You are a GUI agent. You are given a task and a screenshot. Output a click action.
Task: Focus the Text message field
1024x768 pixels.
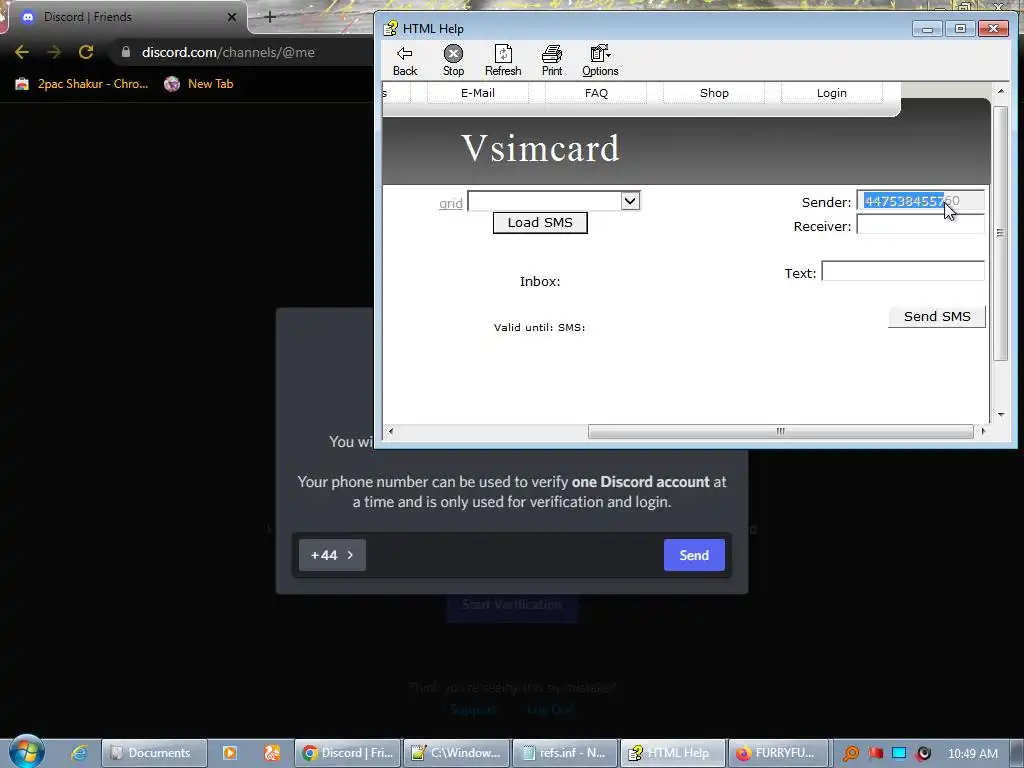(903, 271)
